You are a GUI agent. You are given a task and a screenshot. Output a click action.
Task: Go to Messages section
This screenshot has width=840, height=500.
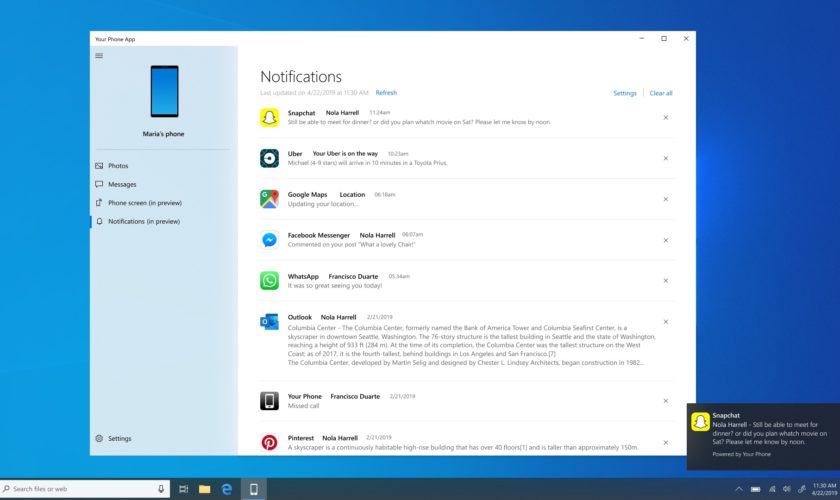[x=122, y=184]
